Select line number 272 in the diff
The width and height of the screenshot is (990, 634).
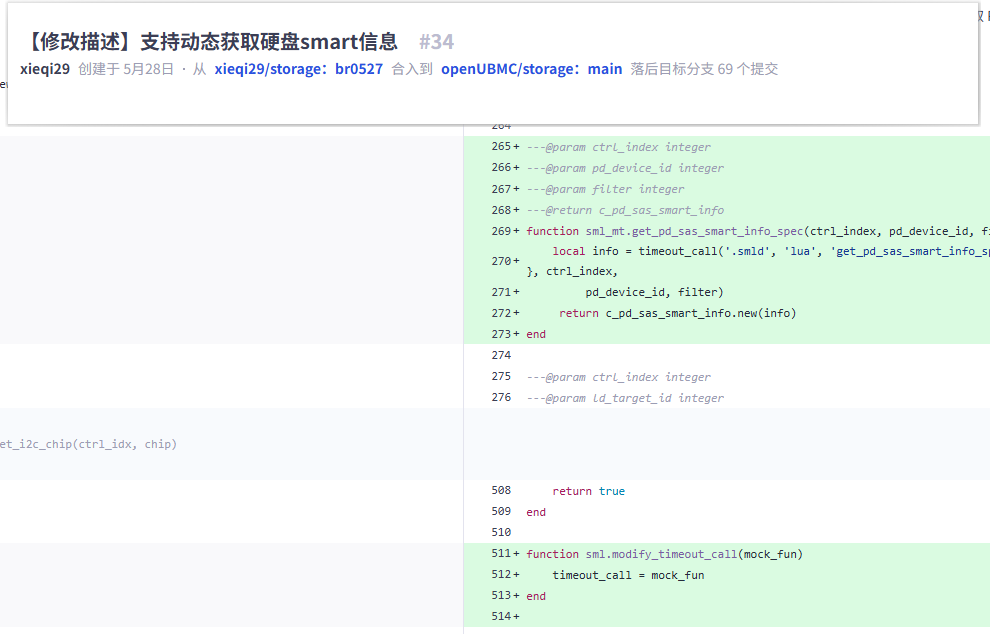tap(501, 313)
